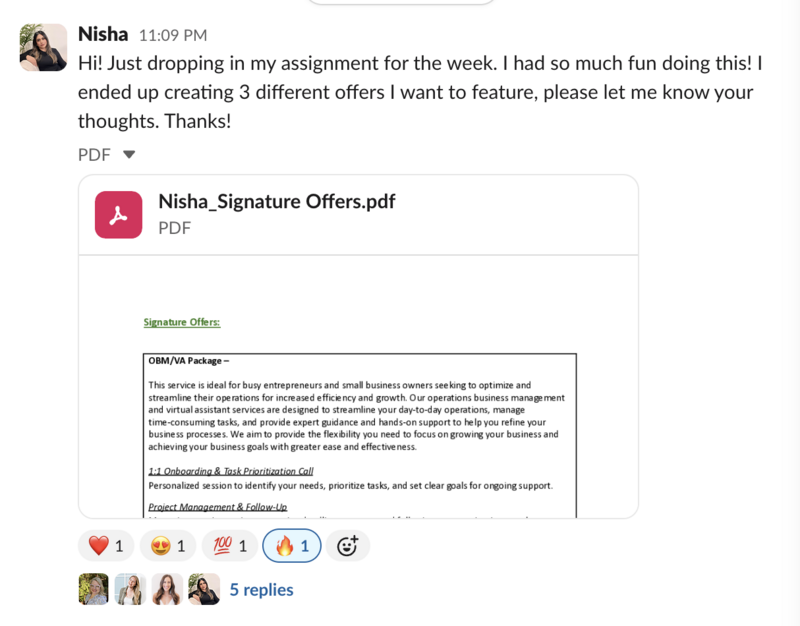
Task: Toggle the red heart reaction
Action: [x=106, y=546]
